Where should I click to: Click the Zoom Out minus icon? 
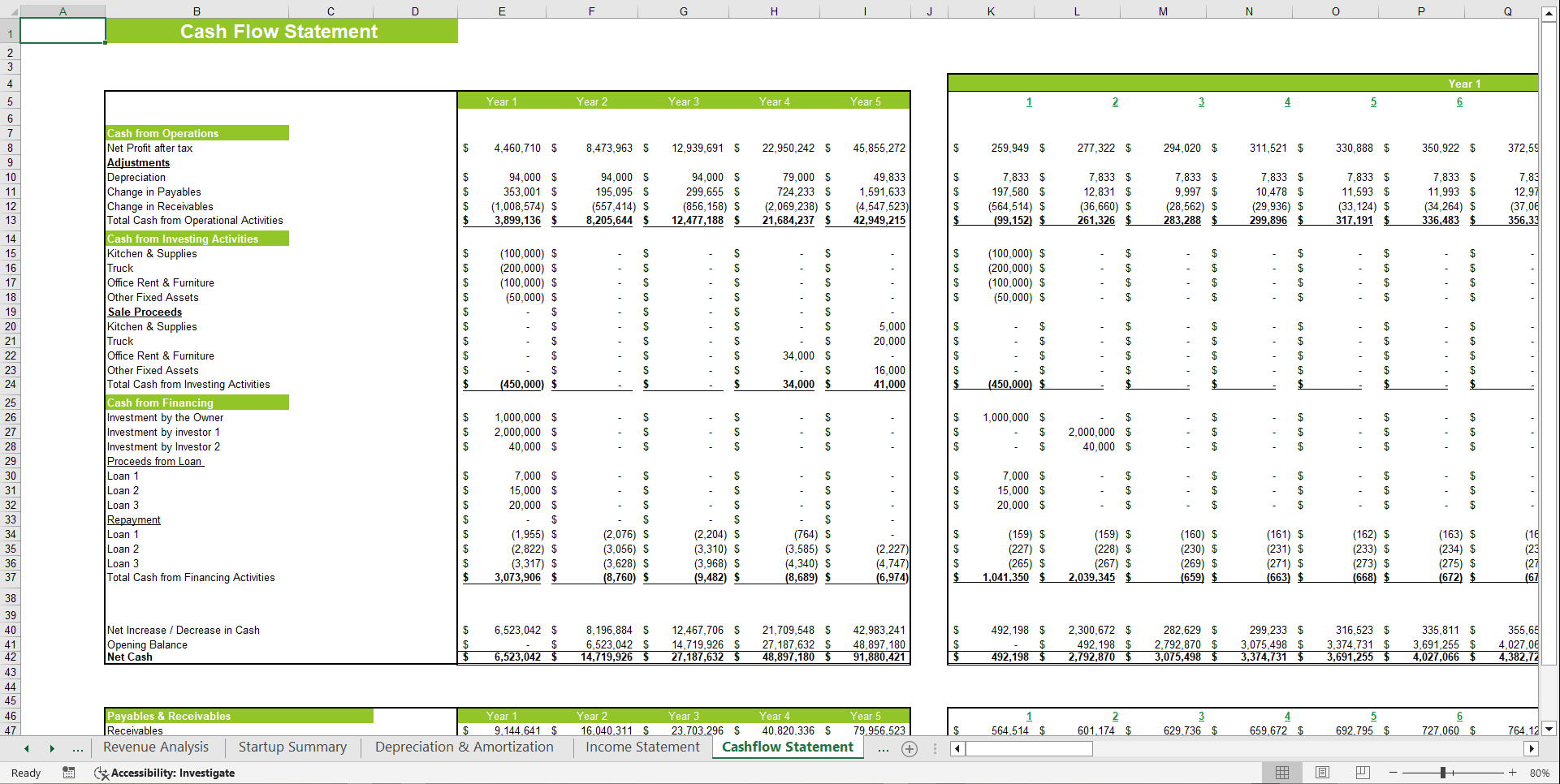(x=1394, y=773)
